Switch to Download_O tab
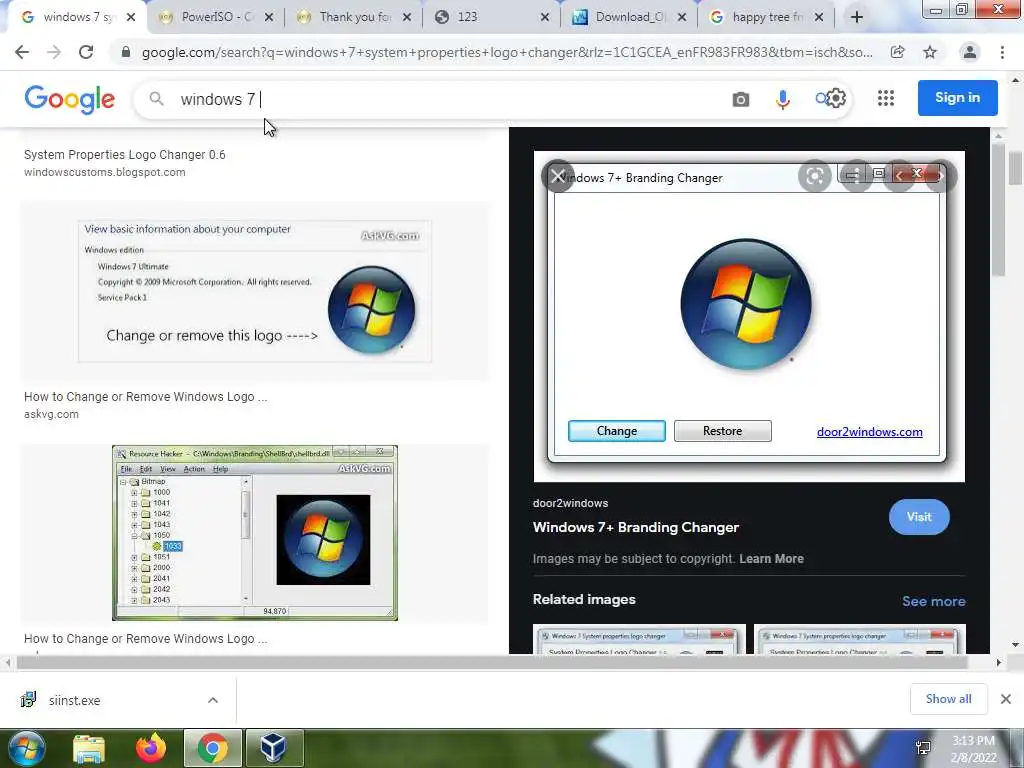 point(630,18)
